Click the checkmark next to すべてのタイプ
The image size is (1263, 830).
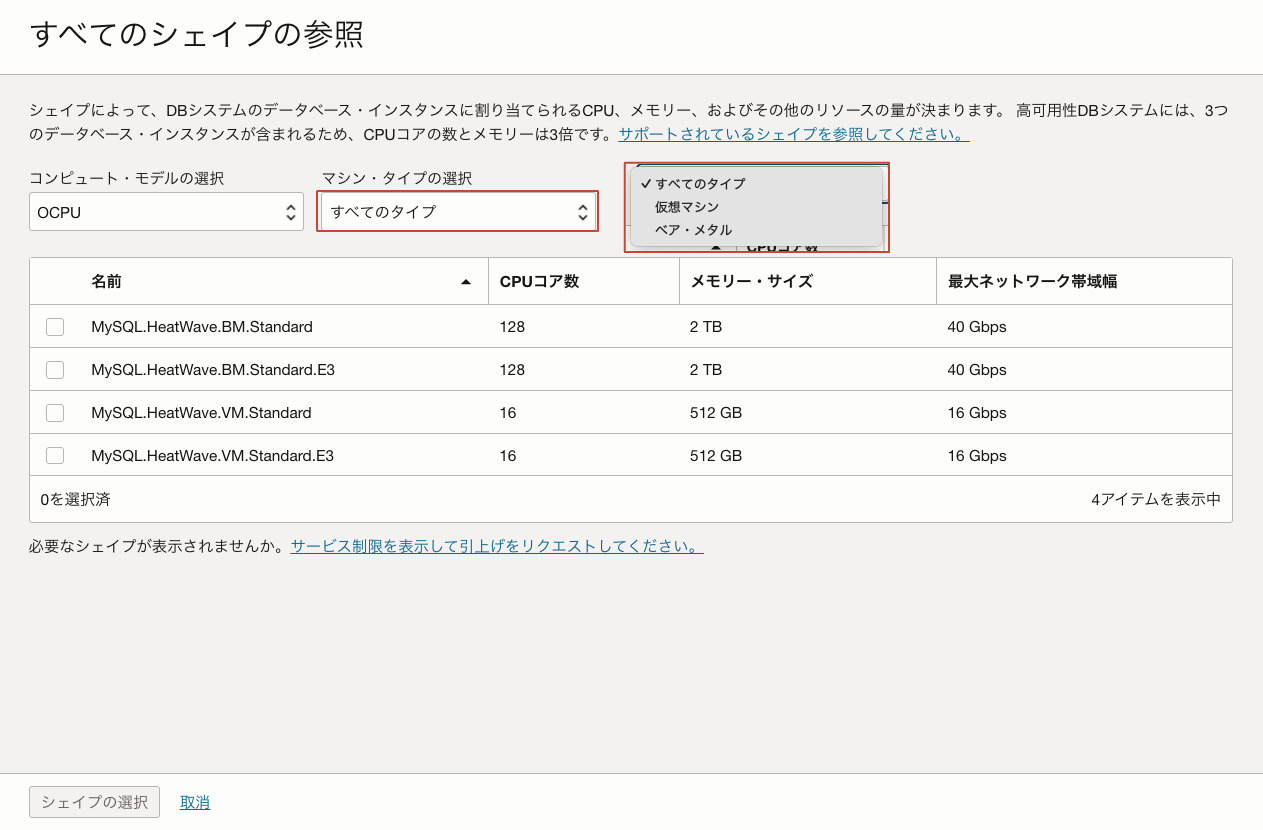point(646,183)
